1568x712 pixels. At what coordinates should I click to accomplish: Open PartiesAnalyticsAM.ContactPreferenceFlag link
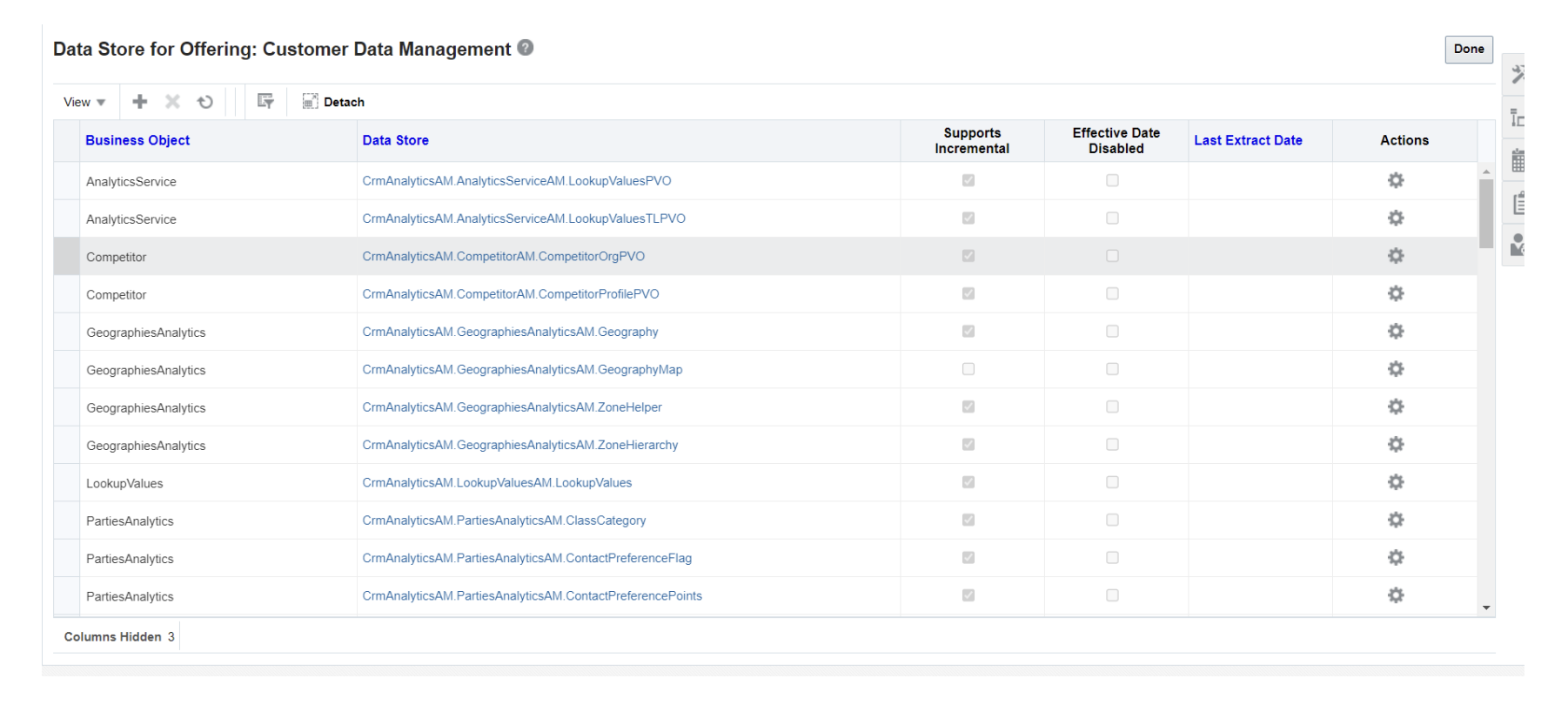(527, 558)
